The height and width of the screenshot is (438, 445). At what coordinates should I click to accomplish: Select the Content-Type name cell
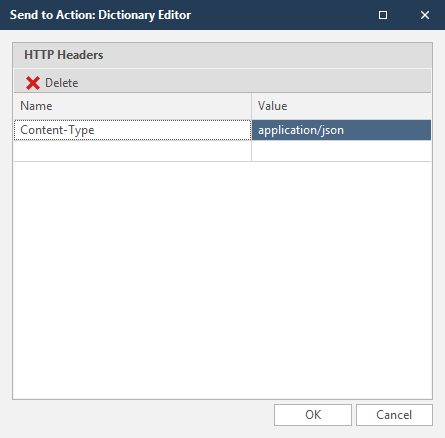click(132, 130)
